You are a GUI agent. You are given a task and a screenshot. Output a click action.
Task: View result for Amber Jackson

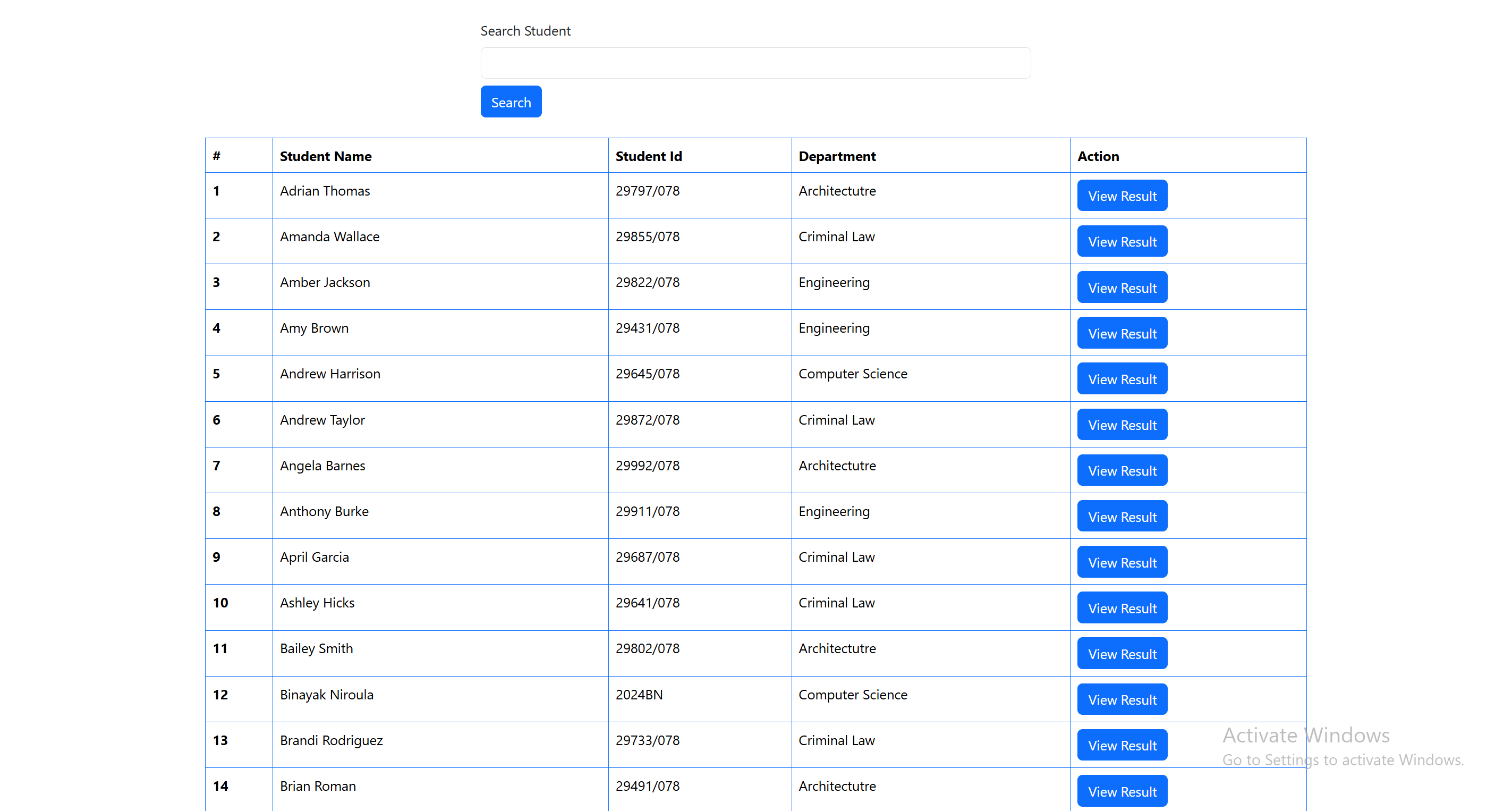pyautogui.click(x=1122, y=287)
